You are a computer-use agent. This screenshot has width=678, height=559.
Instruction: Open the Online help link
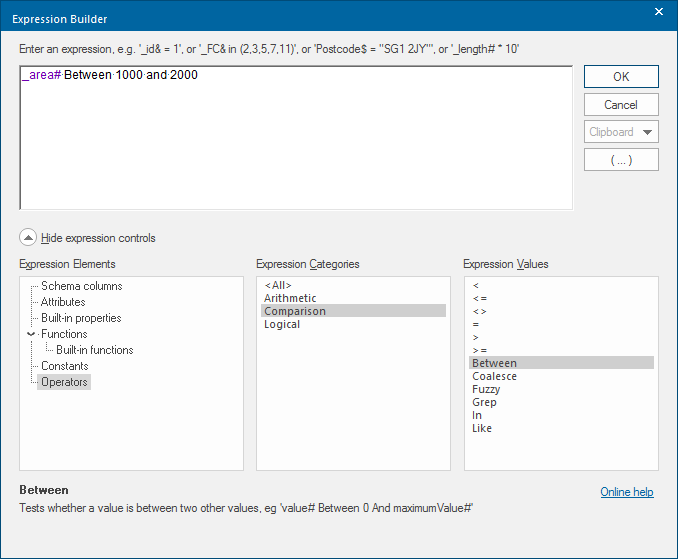[x=626, y=492]
